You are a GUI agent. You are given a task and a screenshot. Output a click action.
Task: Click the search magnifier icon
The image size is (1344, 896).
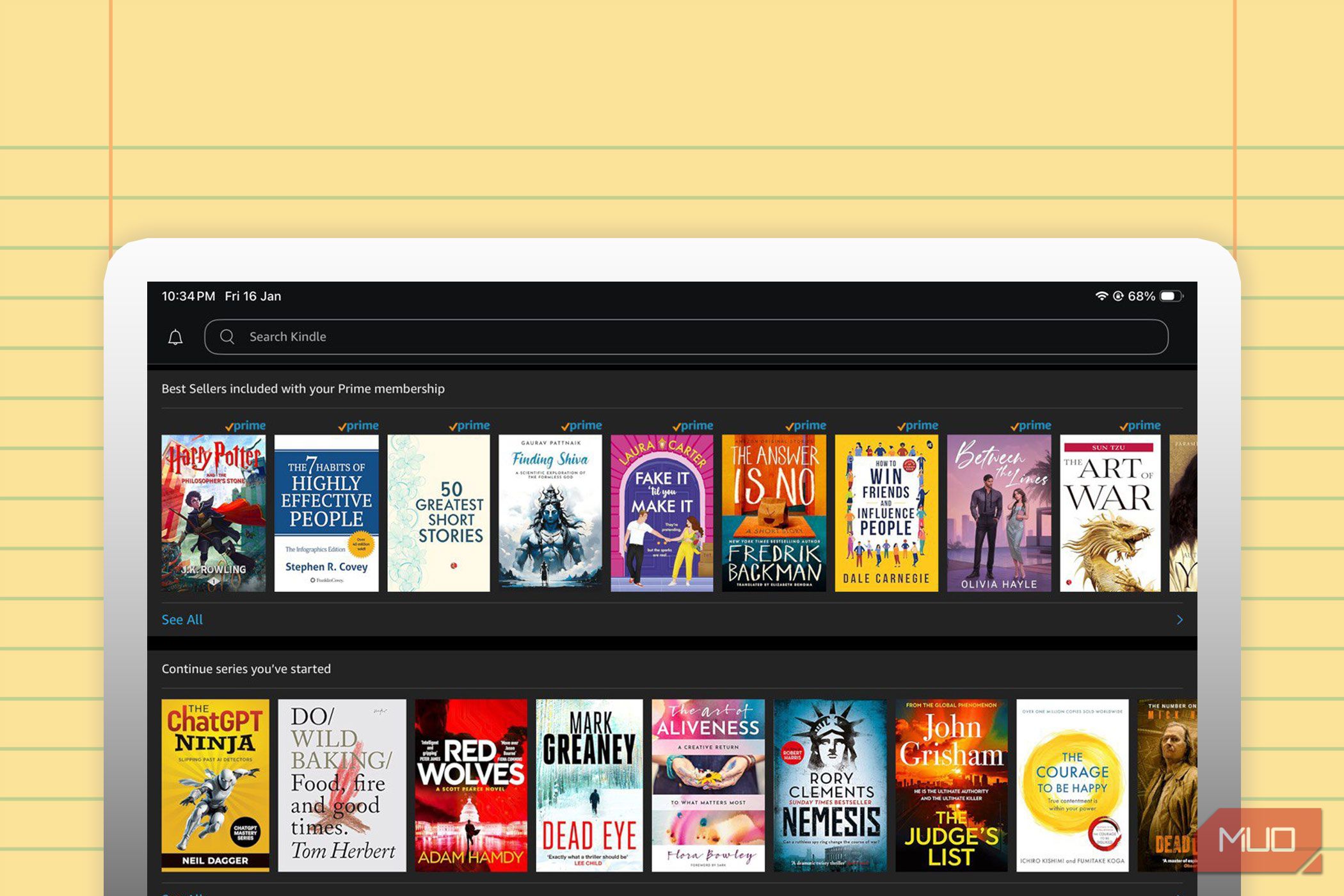227,337
